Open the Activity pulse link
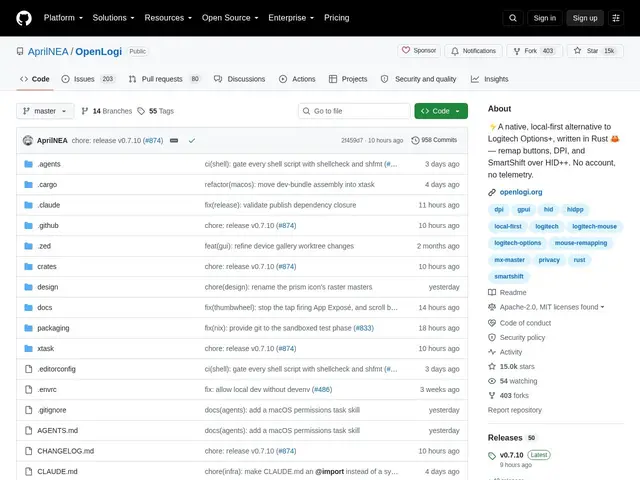640x480 pixels. (x=505, y=352)
